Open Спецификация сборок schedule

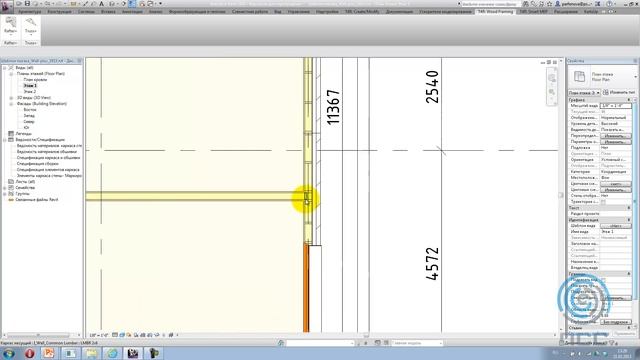pyautogui.click(x=38, y=164)
